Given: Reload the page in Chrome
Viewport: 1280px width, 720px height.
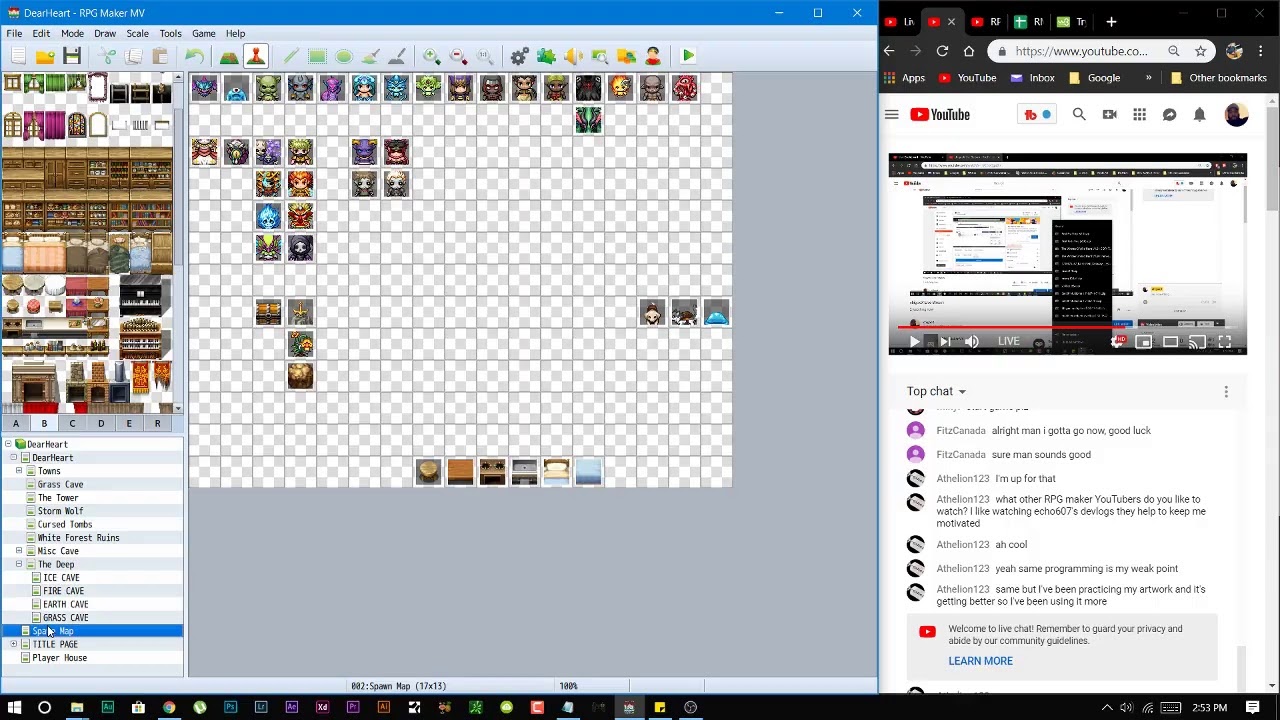Looking at the screenshot, I should coord(942,51).
